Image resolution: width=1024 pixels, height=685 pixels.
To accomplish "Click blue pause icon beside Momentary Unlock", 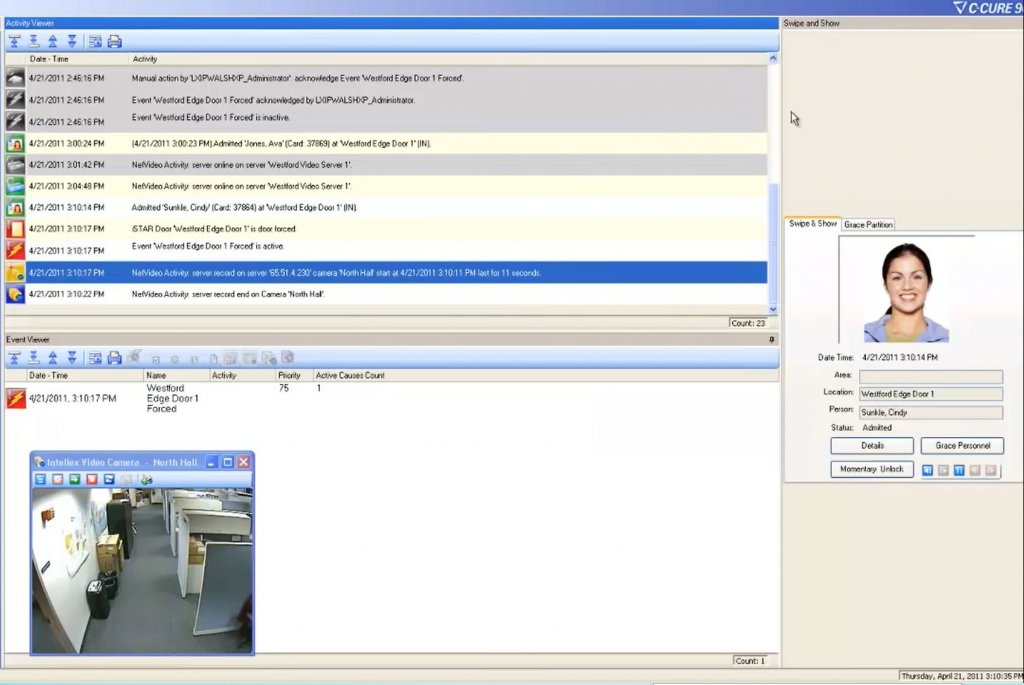I will [959, 470].
